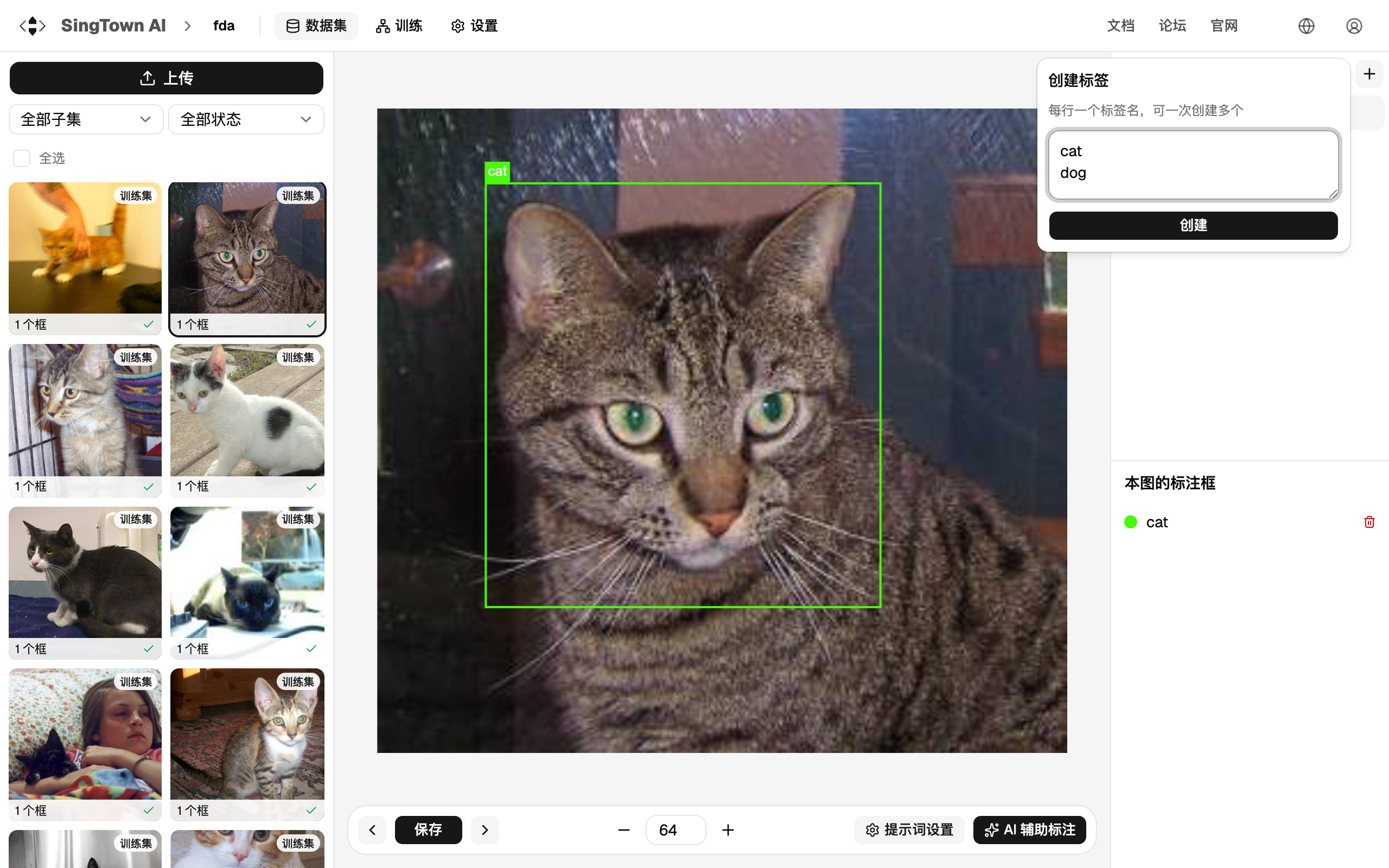Click the 创建 create label button
The height and width of the screenshot is (868, 1389).
(1193, 225)
